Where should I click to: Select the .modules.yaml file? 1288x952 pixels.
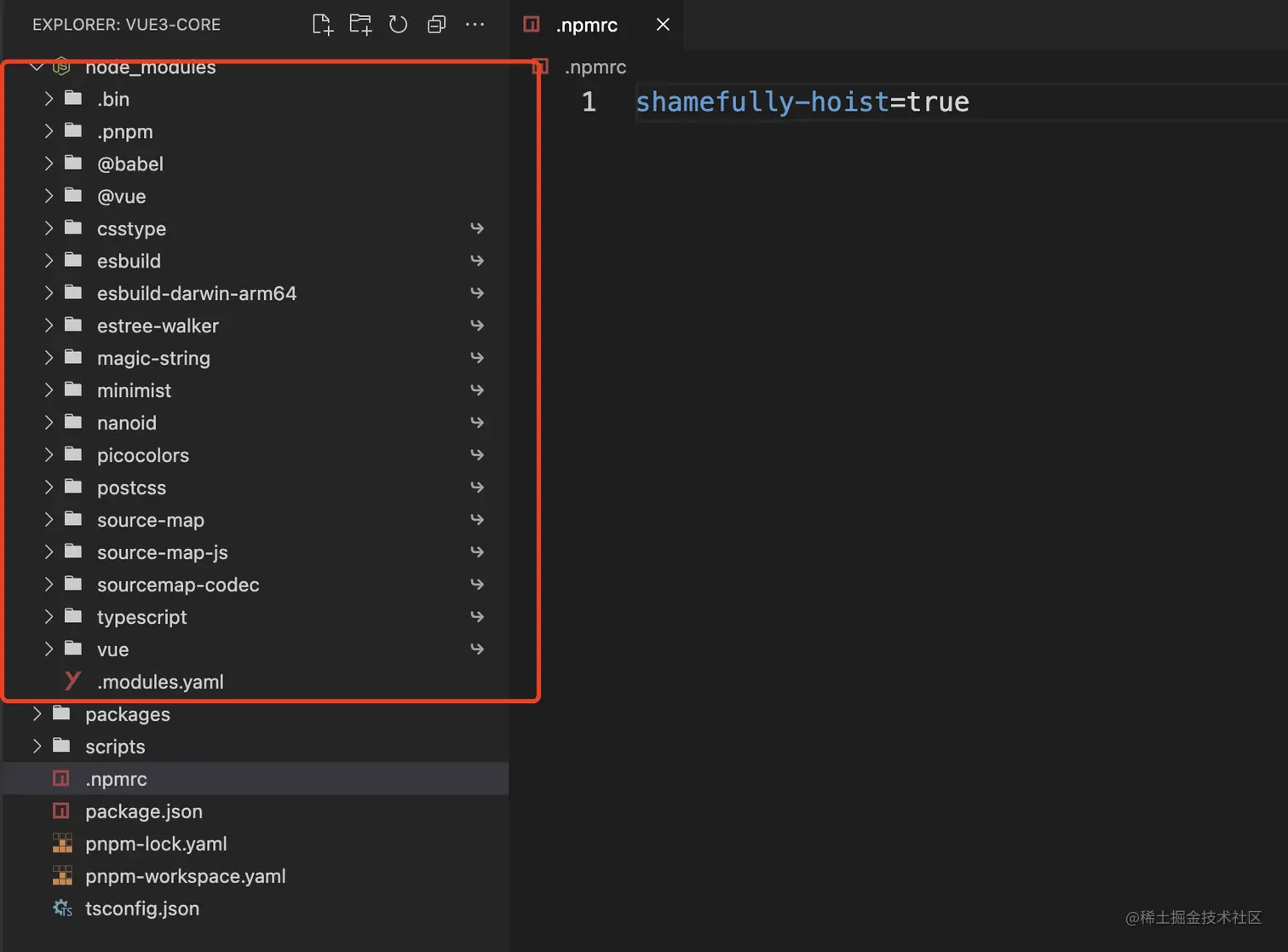[160, 682]
